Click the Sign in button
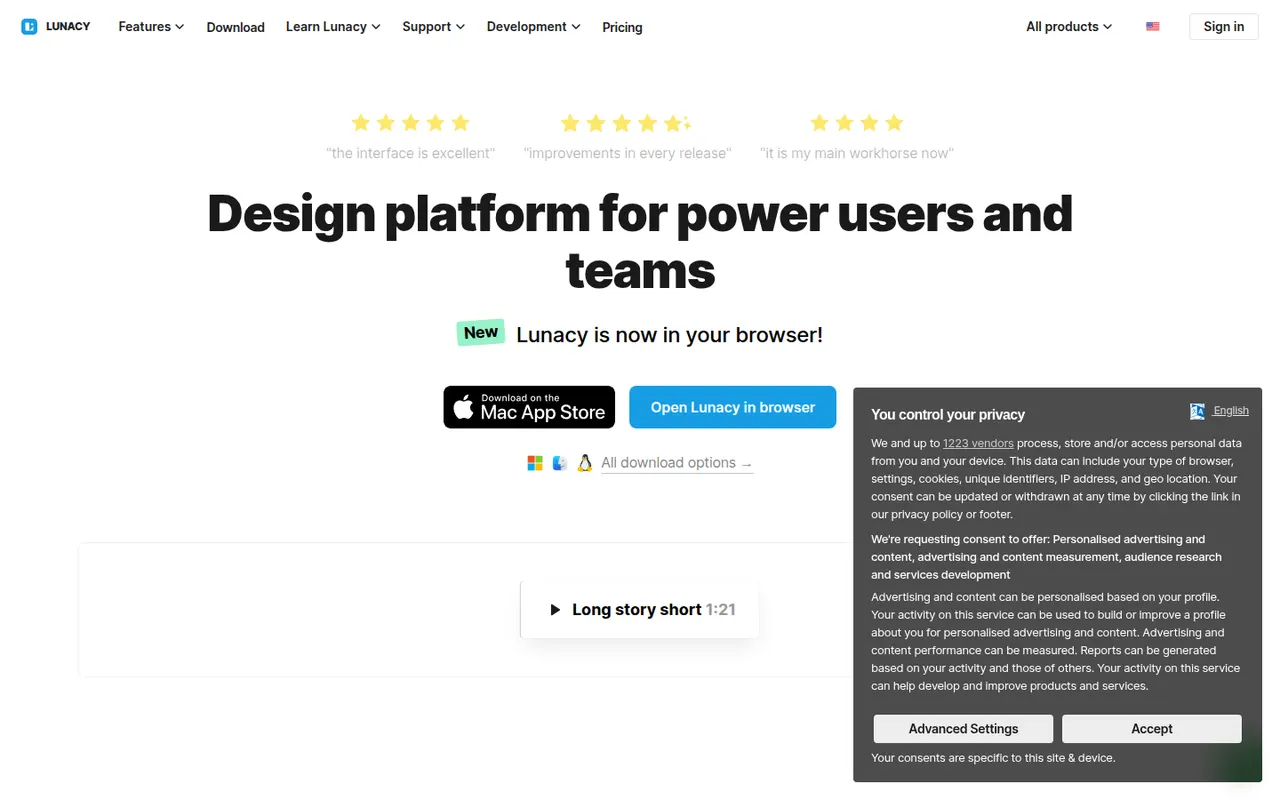Viewport: 1280px width, 800px height. [x=1224, y=27]
